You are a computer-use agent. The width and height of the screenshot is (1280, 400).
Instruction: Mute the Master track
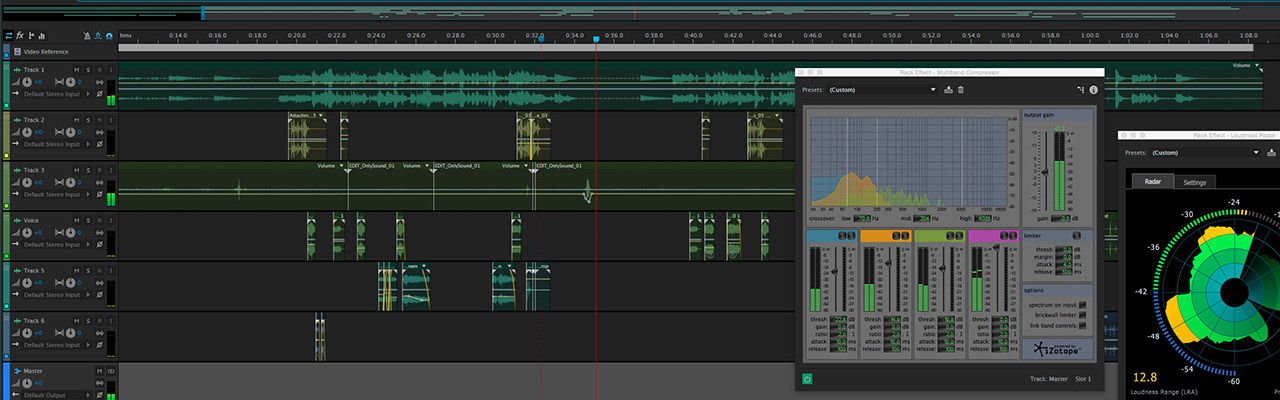coord(99,370)
